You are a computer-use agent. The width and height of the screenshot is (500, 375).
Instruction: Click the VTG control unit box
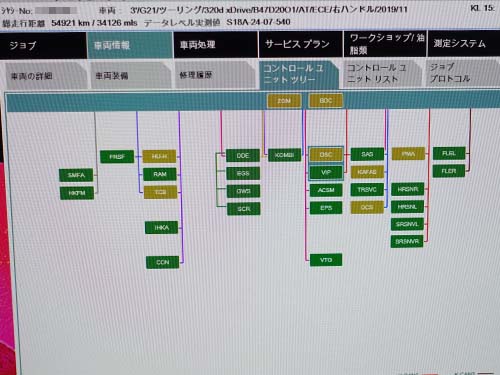(326, 260)
